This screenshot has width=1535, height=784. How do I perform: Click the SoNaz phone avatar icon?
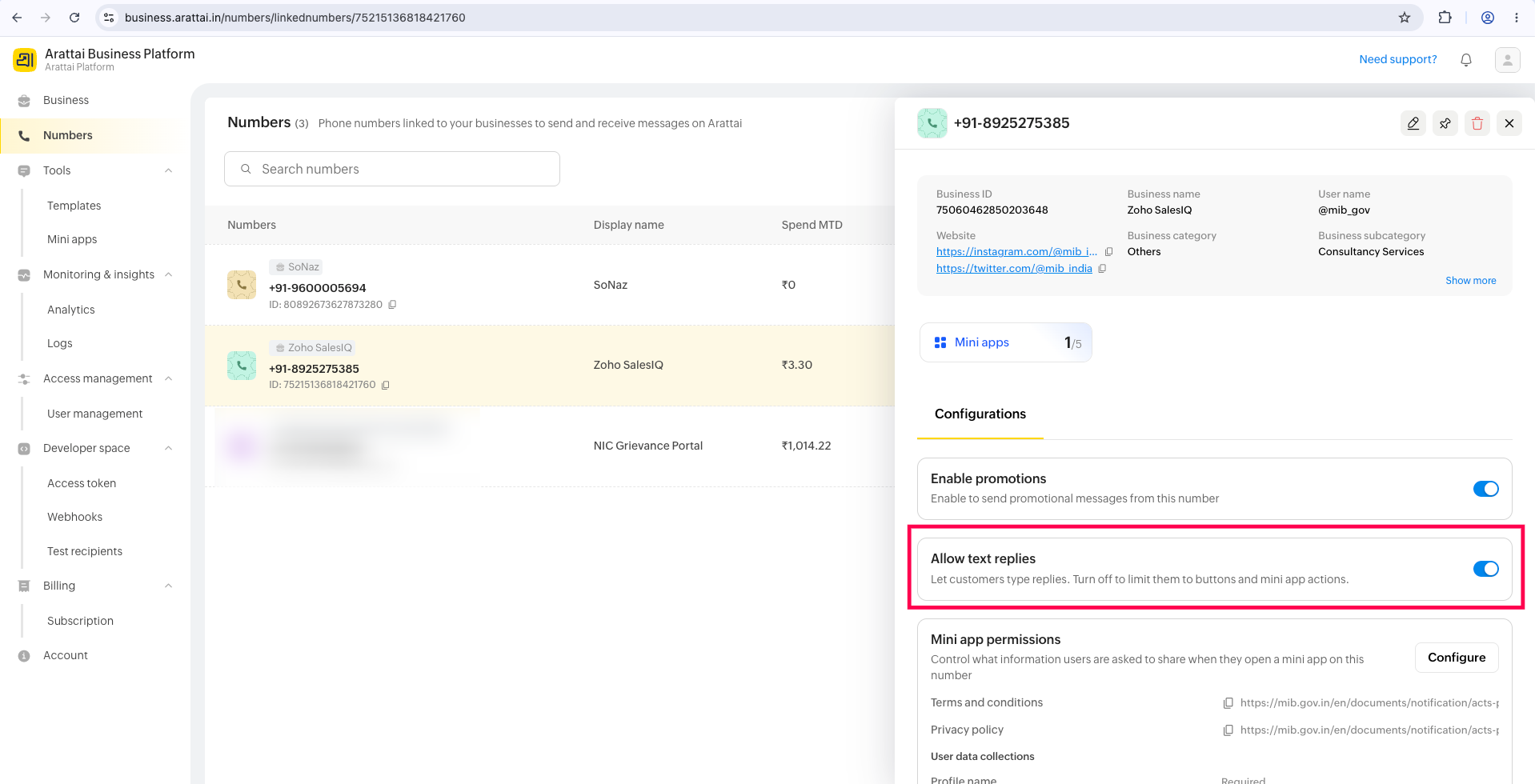[242, 285]
